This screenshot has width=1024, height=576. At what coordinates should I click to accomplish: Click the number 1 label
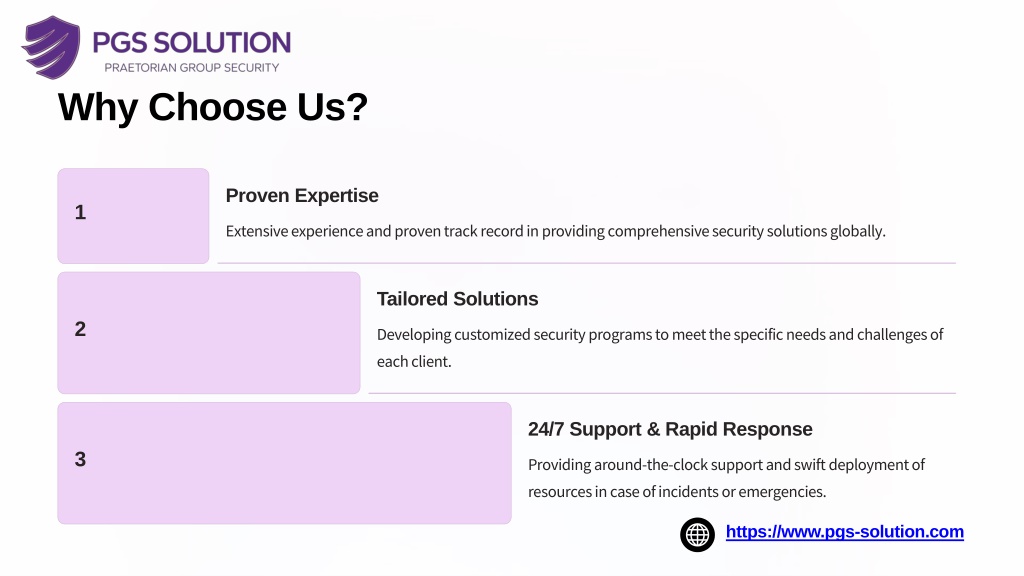click(x=80, y=212)
